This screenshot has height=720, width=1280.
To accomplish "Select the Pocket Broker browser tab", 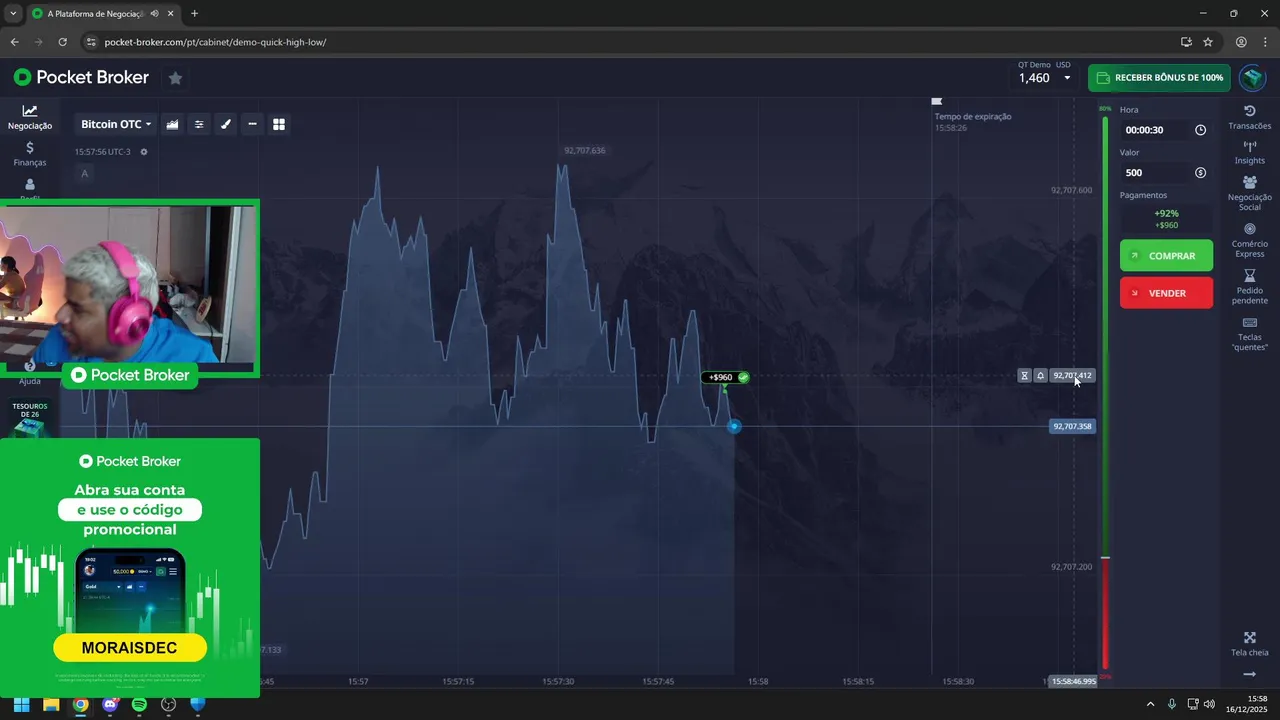I will (x=103, y=14).
